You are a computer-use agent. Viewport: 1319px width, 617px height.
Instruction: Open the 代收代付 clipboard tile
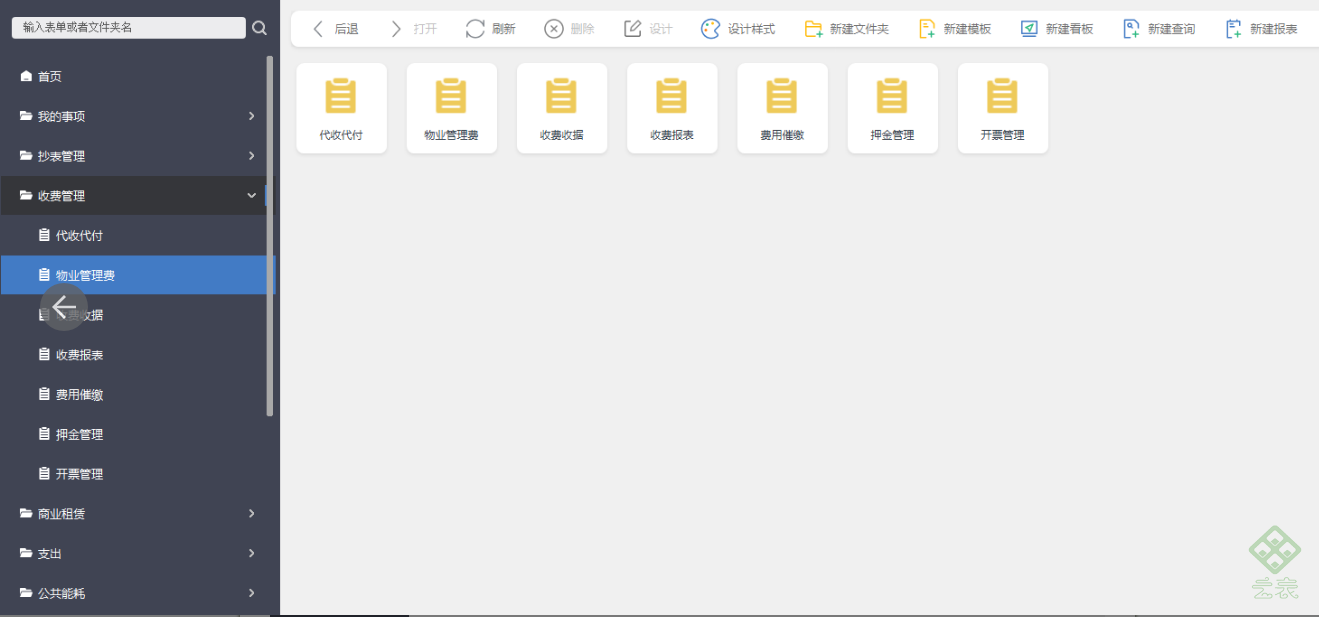342,108
